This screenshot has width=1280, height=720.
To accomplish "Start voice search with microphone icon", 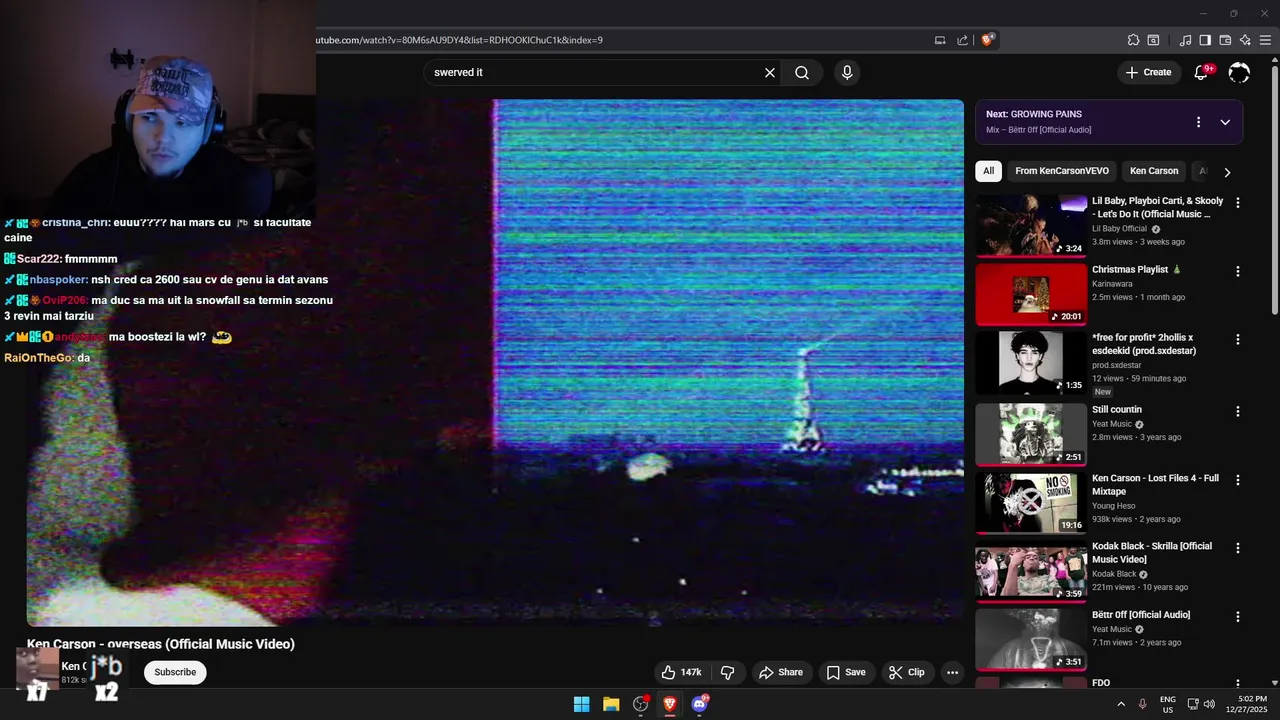I will point(847,72).
